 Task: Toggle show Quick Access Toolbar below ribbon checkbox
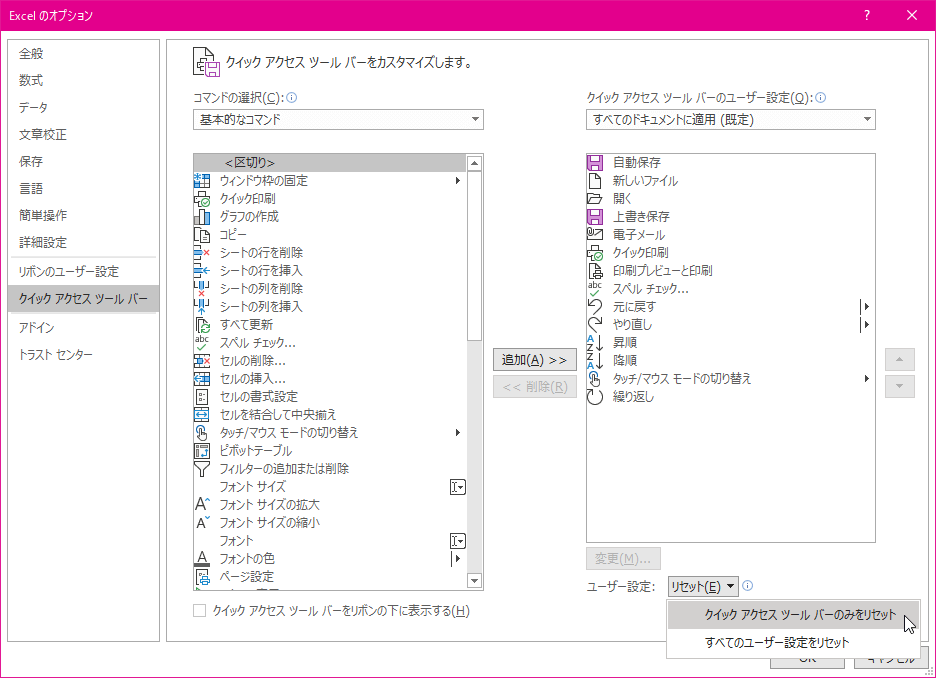[199, 611]
